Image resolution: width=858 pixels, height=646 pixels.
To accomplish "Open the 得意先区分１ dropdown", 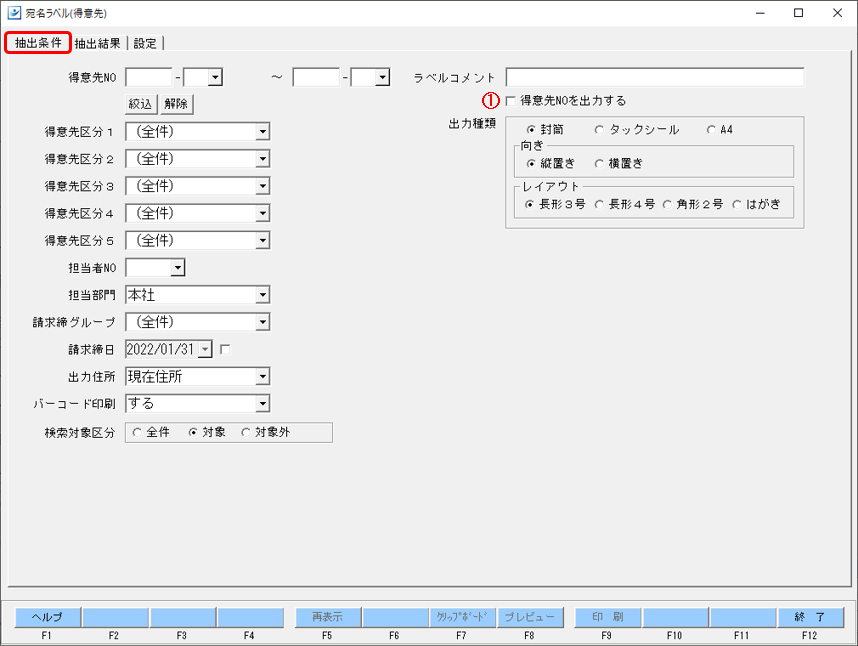I will [263, 132].
